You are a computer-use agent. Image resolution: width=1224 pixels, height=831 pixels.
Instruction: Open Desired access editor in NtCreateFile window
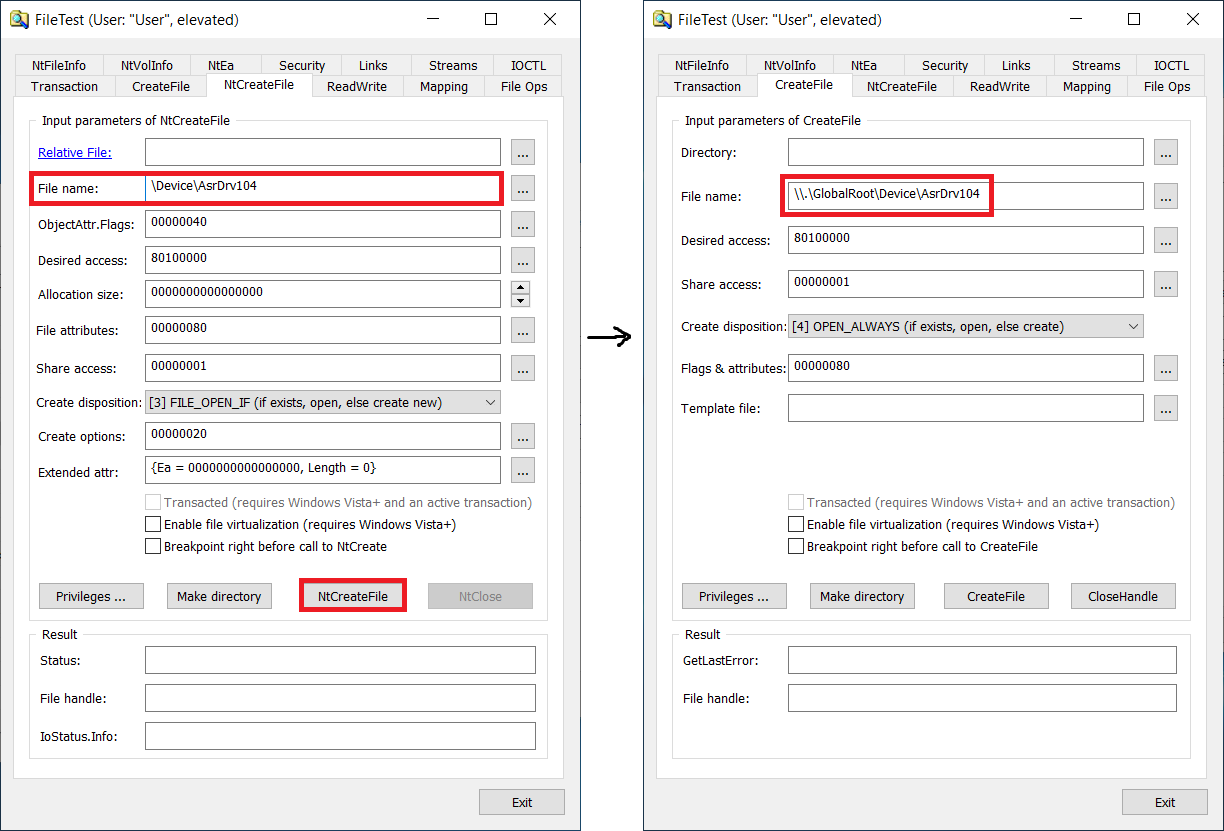pos(523,260)
